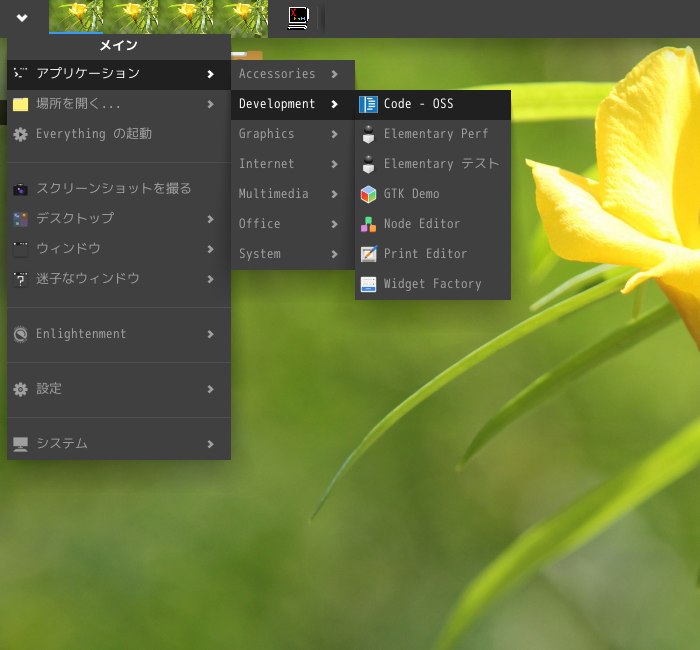Open GTK Demo entry
The height and width of the screenshot is (650, 700).
pyautogui.click(x=433, y=194)
